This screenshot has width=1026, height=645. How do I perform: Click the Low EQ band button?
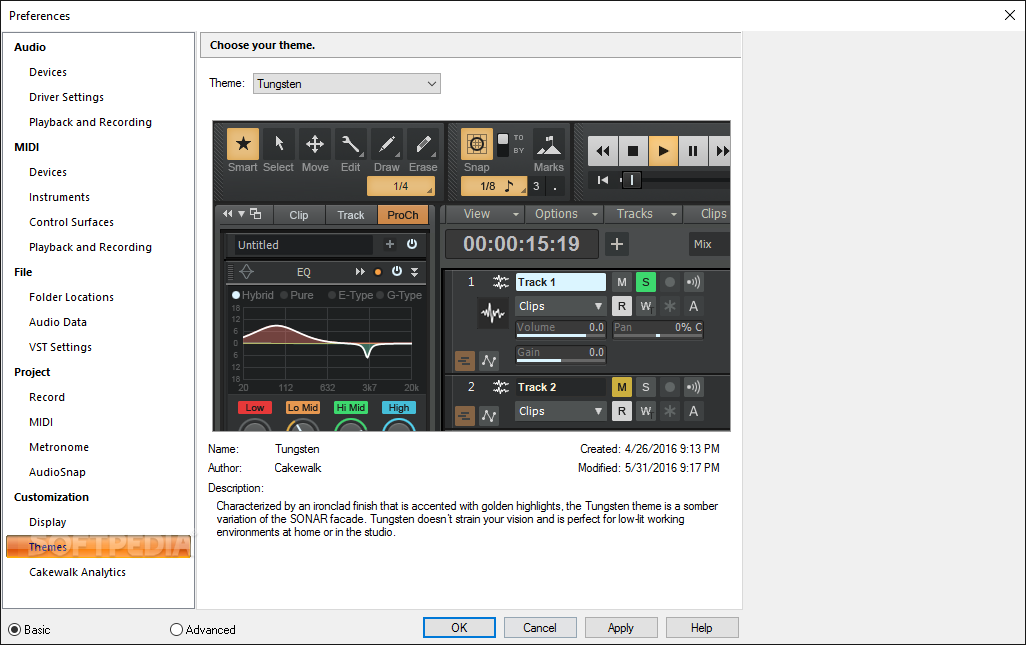pyautogui.click(x=255, y=408)
